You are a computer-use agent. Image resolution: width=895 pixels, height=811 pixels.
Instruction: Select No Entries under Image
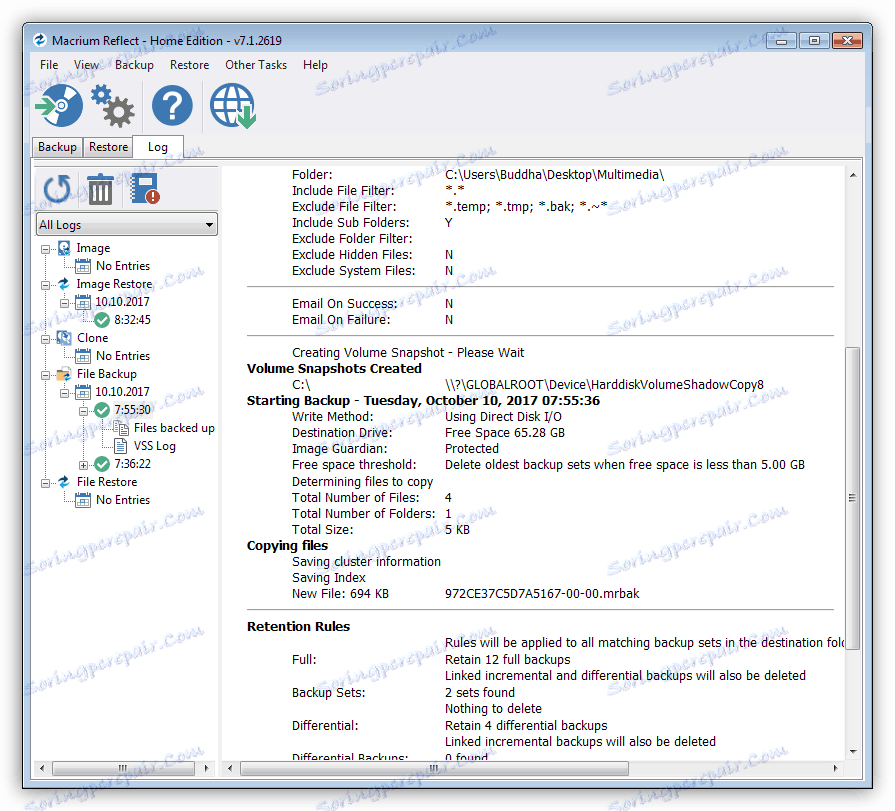click(x=123, y=266)
